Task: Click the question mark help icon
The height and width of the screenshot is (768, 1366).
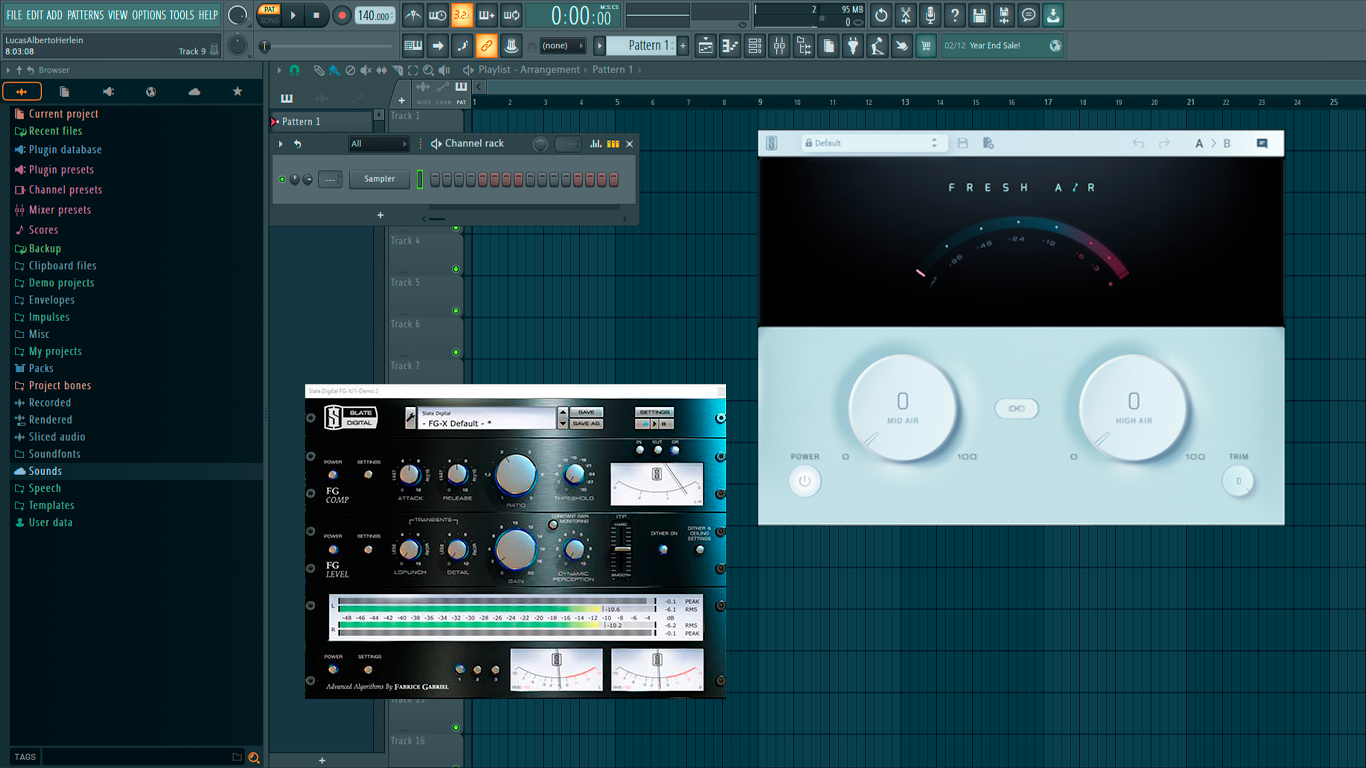Action: tap(955, 15)
